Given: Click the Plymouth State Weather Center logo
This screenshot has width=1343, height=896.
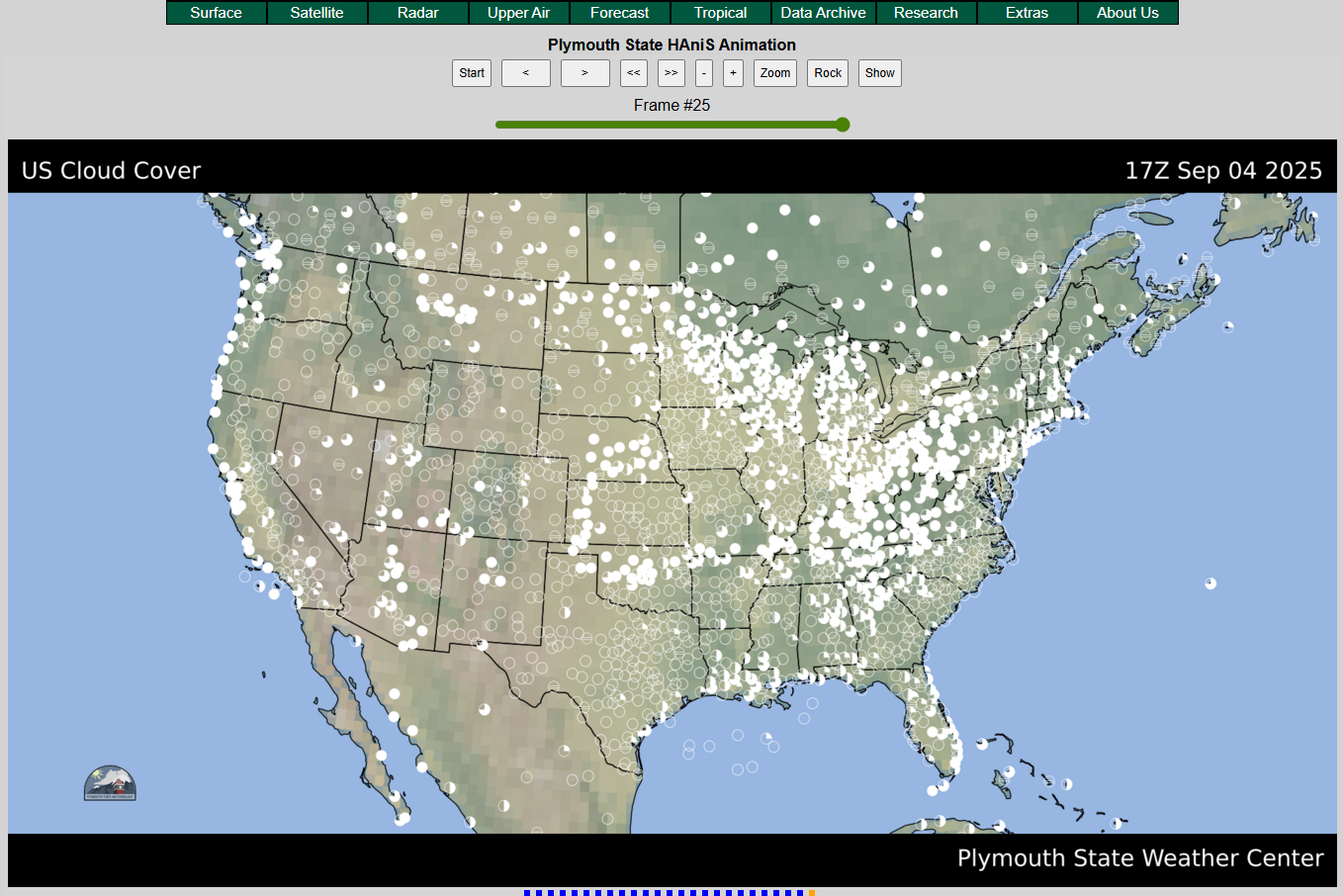Looking at the screenshot, I should pyautogui.click(x=109, y=782).
